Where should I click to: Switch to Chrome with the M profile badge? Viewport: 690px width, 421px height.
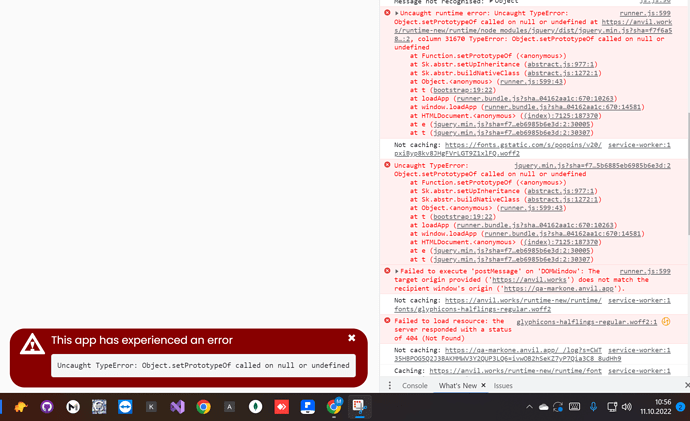pyautogui.click(x=334, y=406)
